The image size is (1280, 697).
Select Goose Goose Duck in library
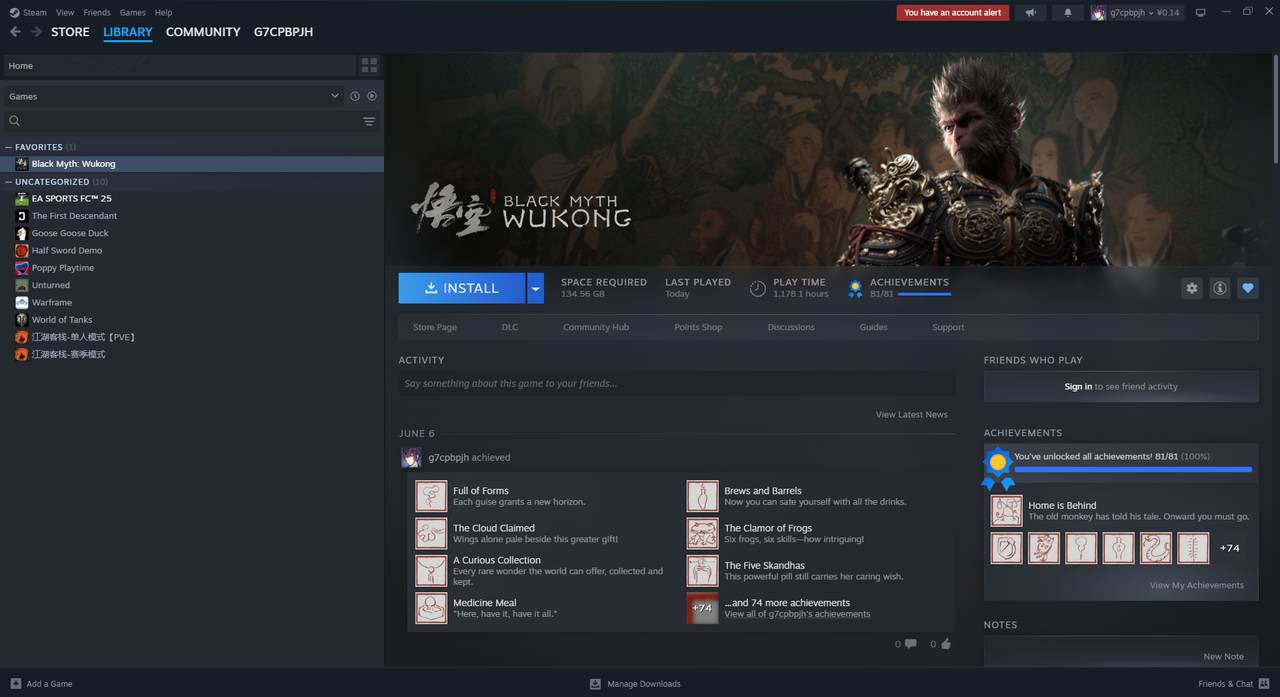[x=70, y=233]
